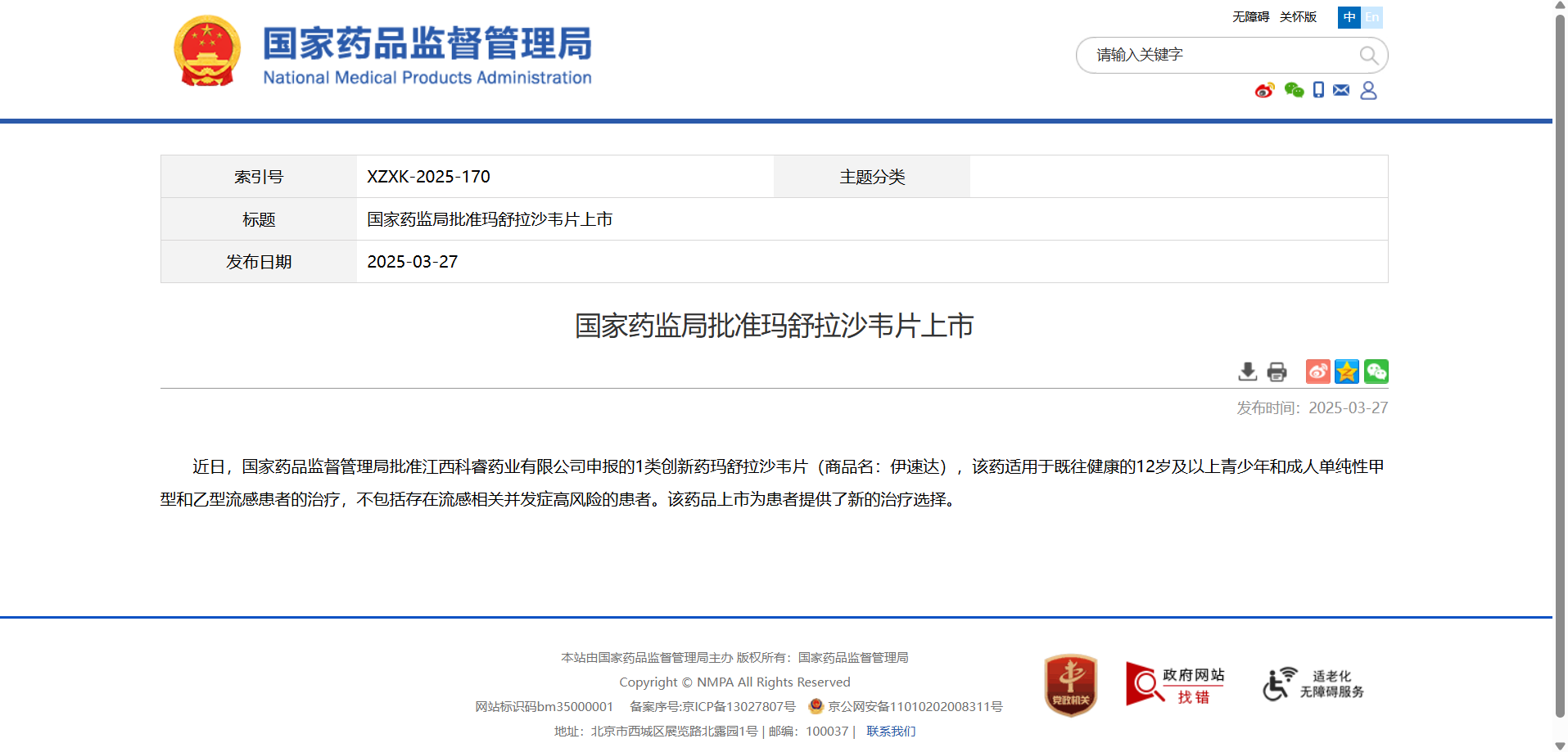The width and height of the screenshot is (1568, 752).
Task: Switch language to Chinese (中)
Action: coord(1349,17)
